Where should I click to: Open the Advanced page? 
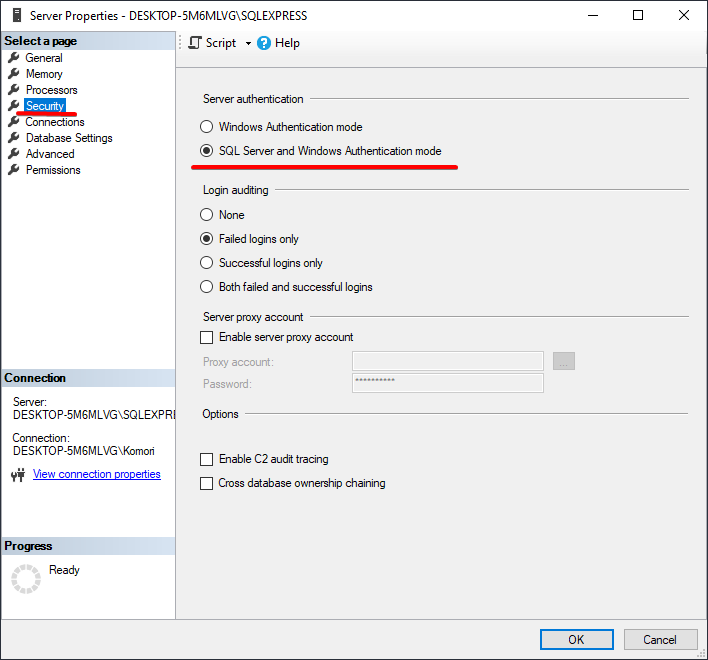50,154
